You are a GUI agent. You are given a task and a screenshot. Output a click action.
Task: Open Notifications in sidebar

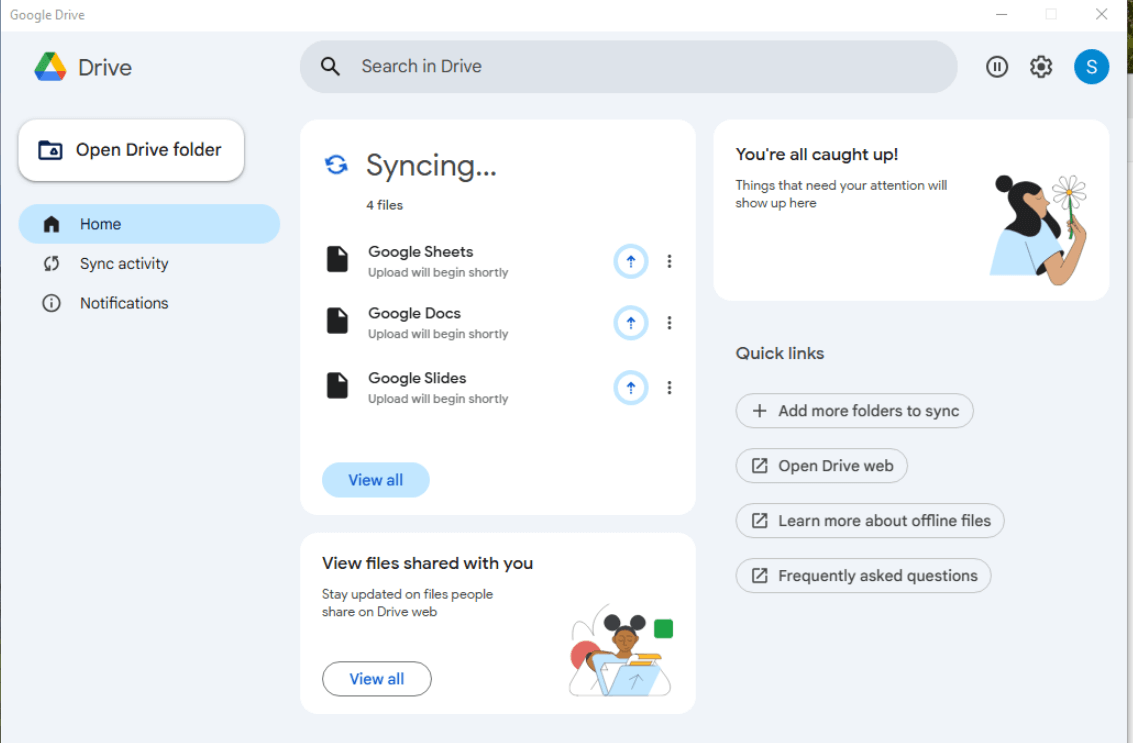click(124, 303)
